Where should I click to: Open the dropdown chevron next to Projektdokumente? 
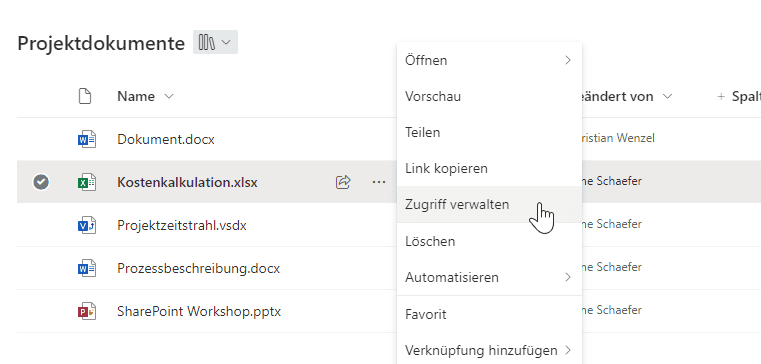(x=226, y=42)
